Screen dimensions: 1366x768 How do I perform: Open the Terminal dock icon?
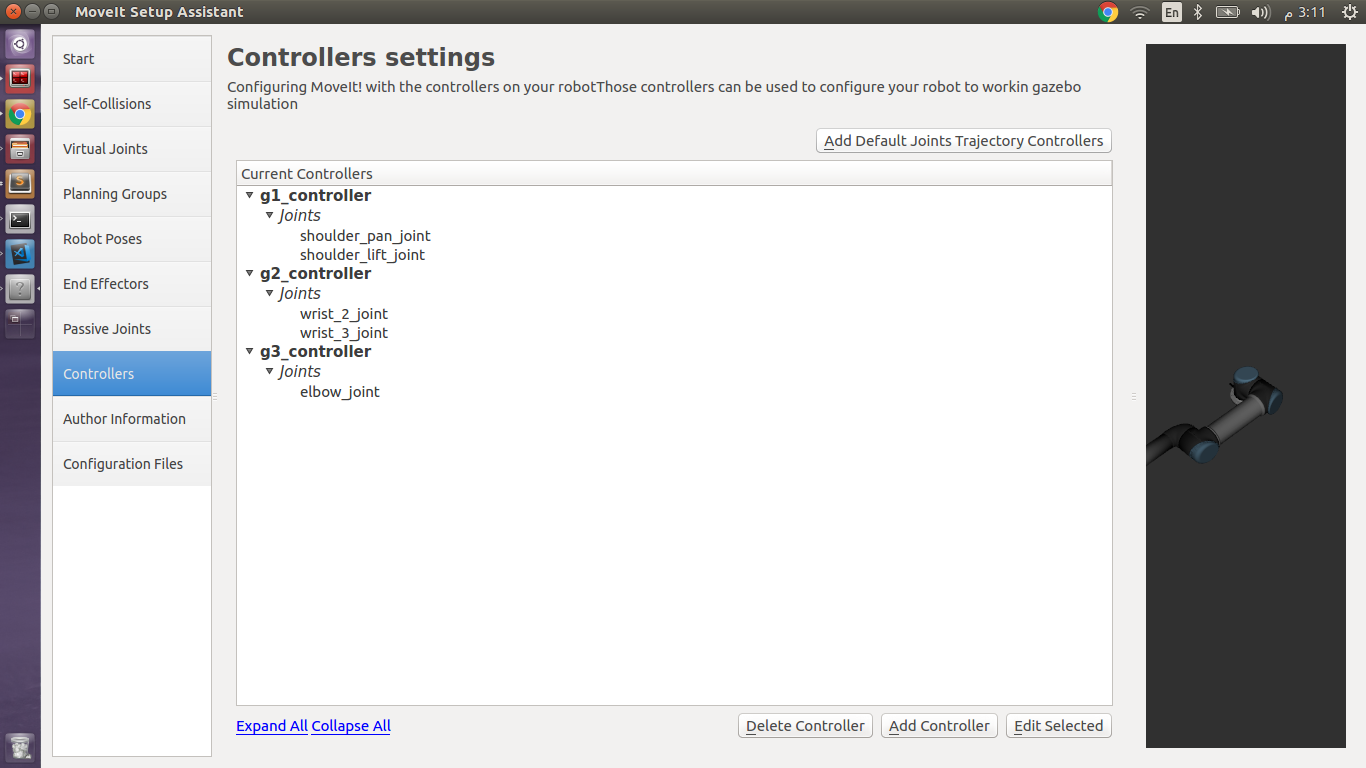[20, 219]
